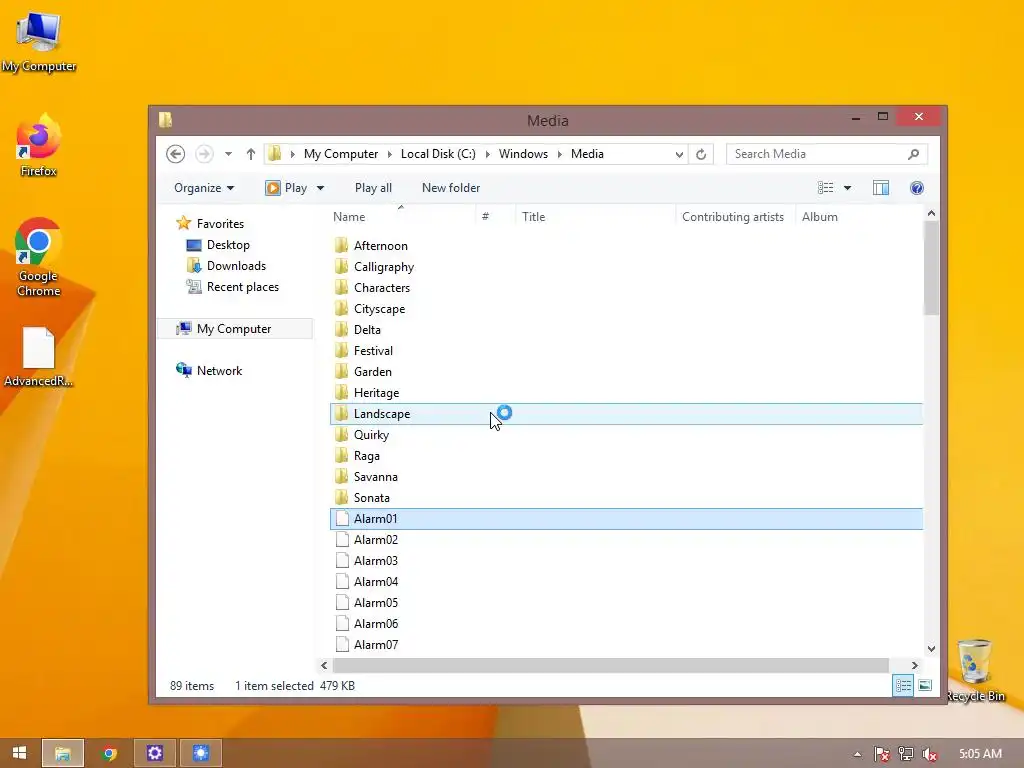The height and width of the screenshot is (768, 1024).
Task: Go back using the Back arrow button
Action: [x=175, y=154]
